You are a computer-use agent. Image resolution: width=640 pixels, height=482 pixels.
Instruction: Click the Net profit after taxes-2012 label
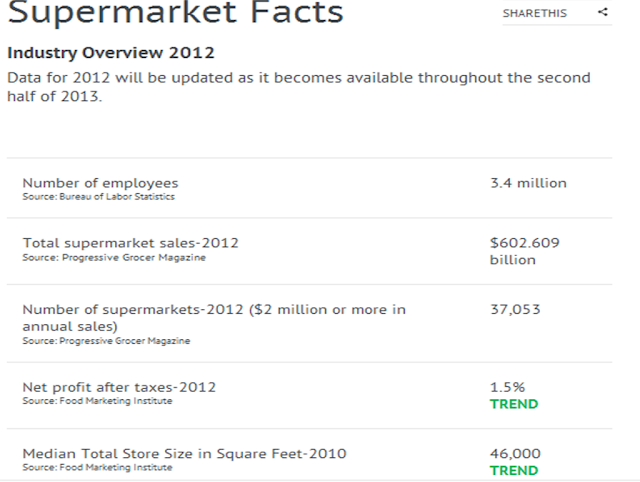click(x=119, y=387)
